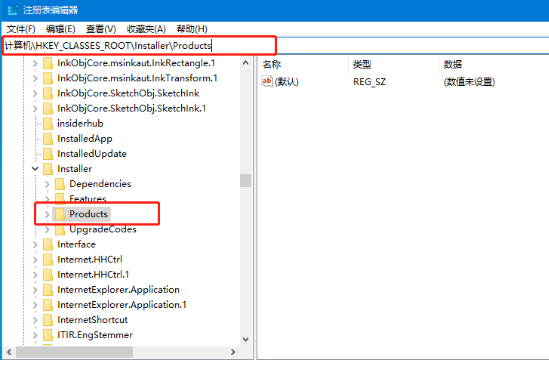Image resolution: width=549 pixels, height=366 pixels.
Task: Select the InstalledApp key label
Action: pos(85,139)
